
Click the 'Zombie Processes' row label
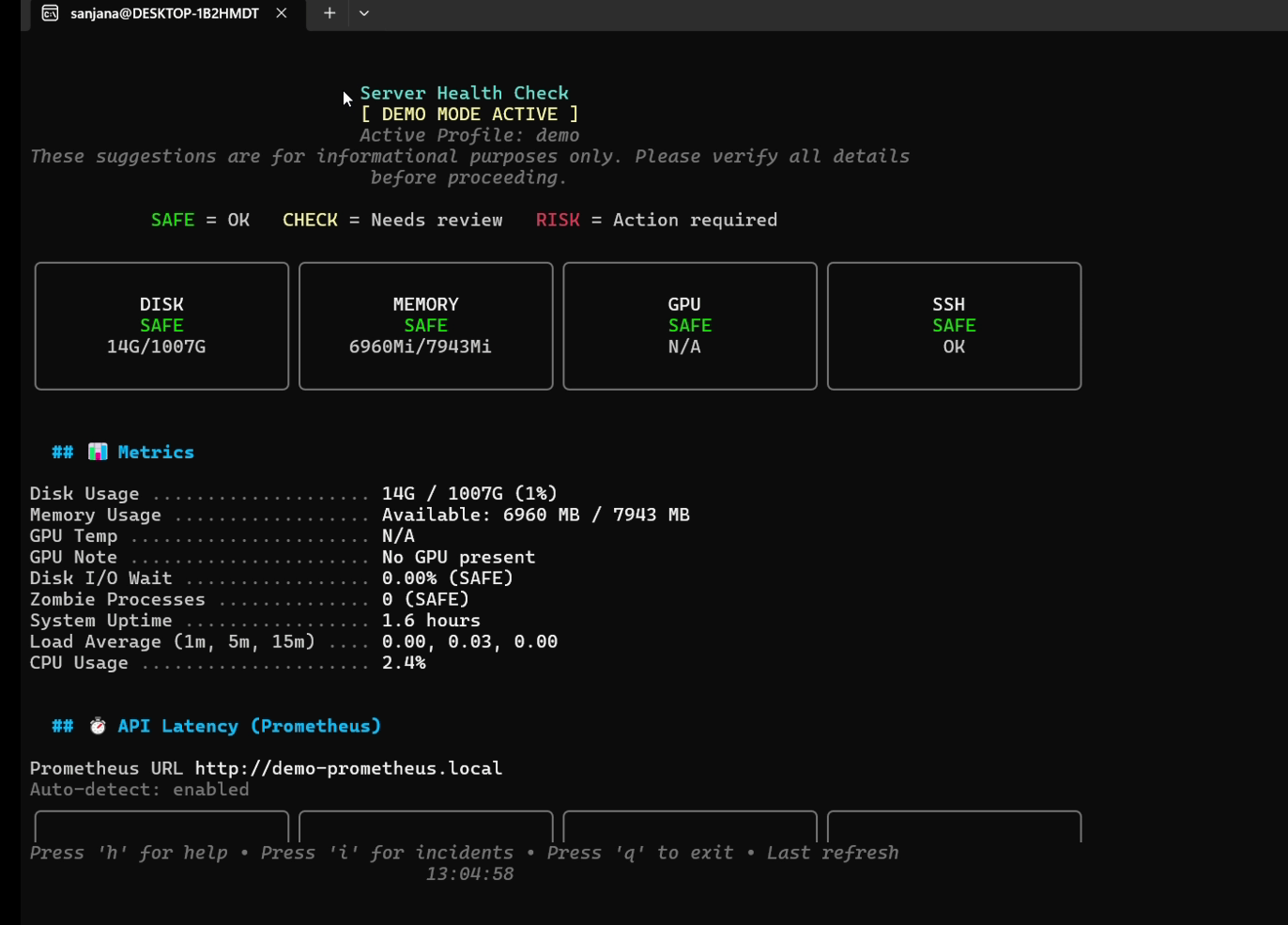(x=117, y=599)
